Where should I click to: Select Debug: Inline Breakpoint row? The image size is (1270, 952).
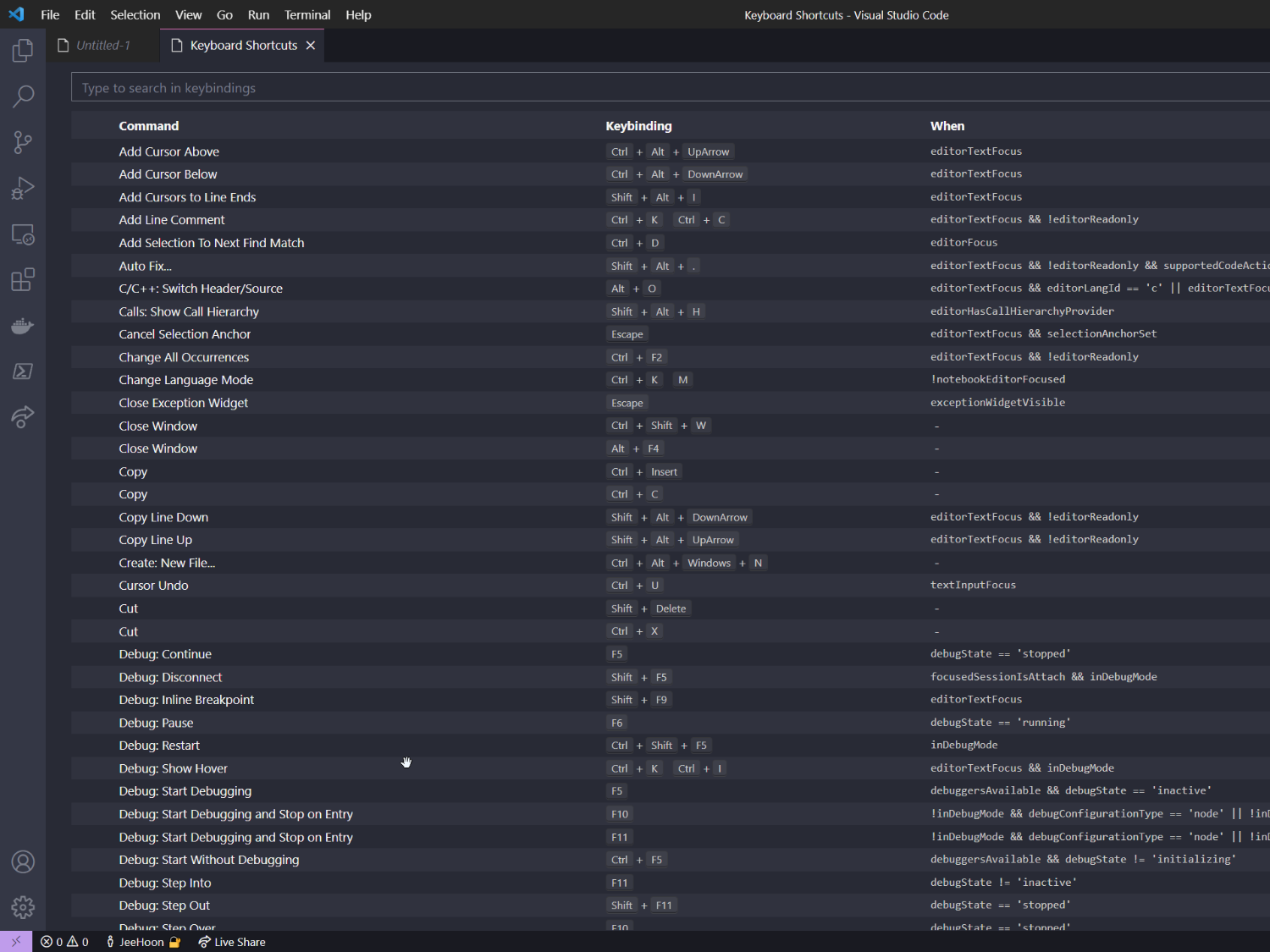coord(671,700)
